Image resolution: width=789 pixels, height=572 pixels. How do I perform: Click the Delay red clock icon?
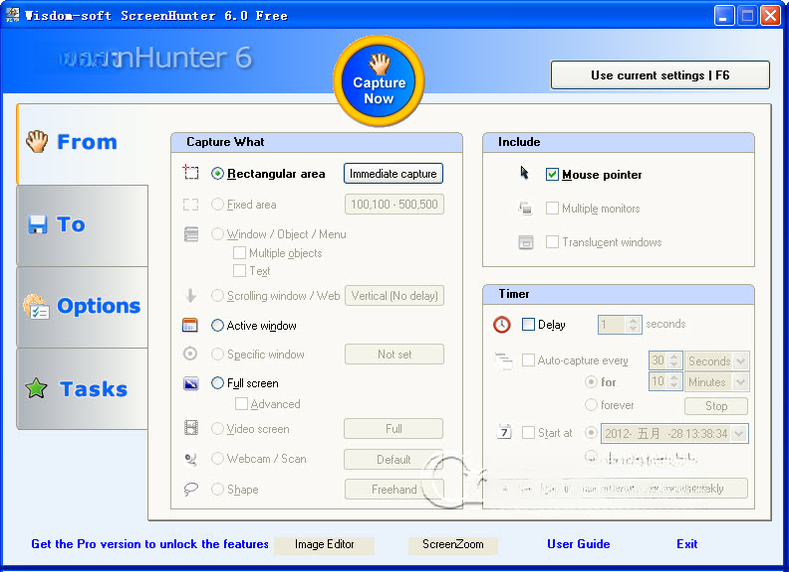(x=502, y=324)
